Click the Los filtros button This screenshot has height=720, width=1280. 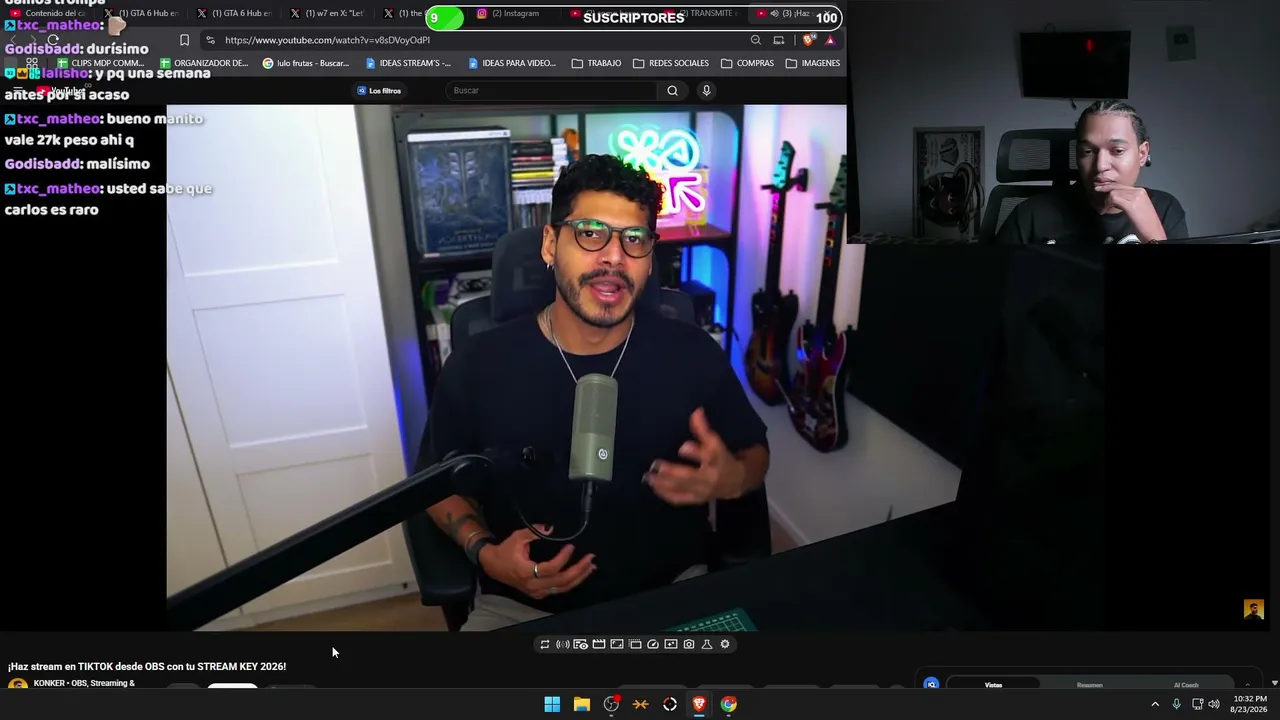click(379, 91)
